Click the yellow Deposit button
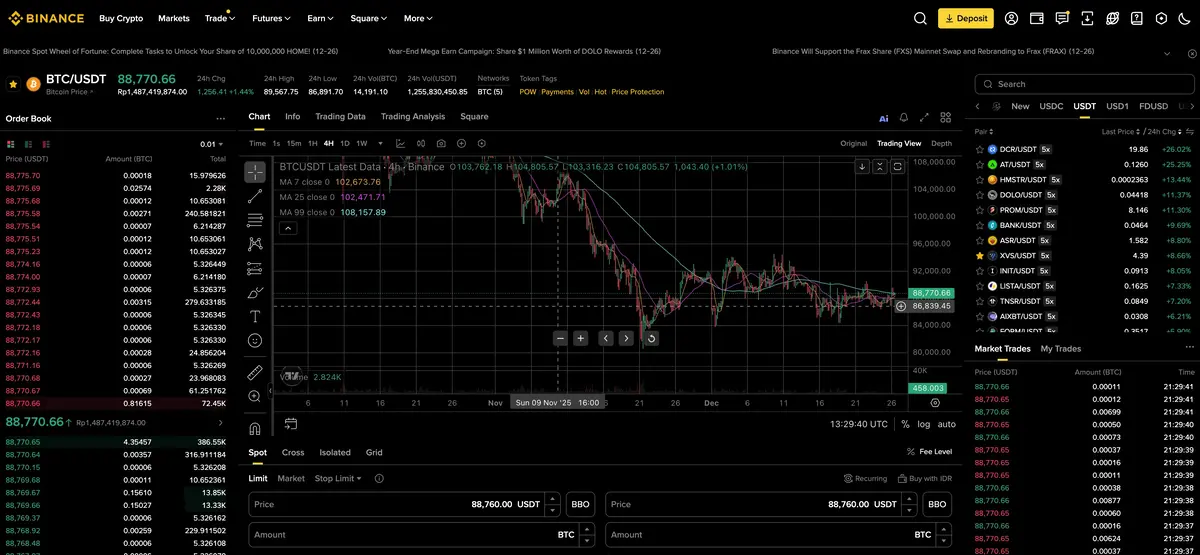This screenshot has height=555, width=1200. point(965,18)
